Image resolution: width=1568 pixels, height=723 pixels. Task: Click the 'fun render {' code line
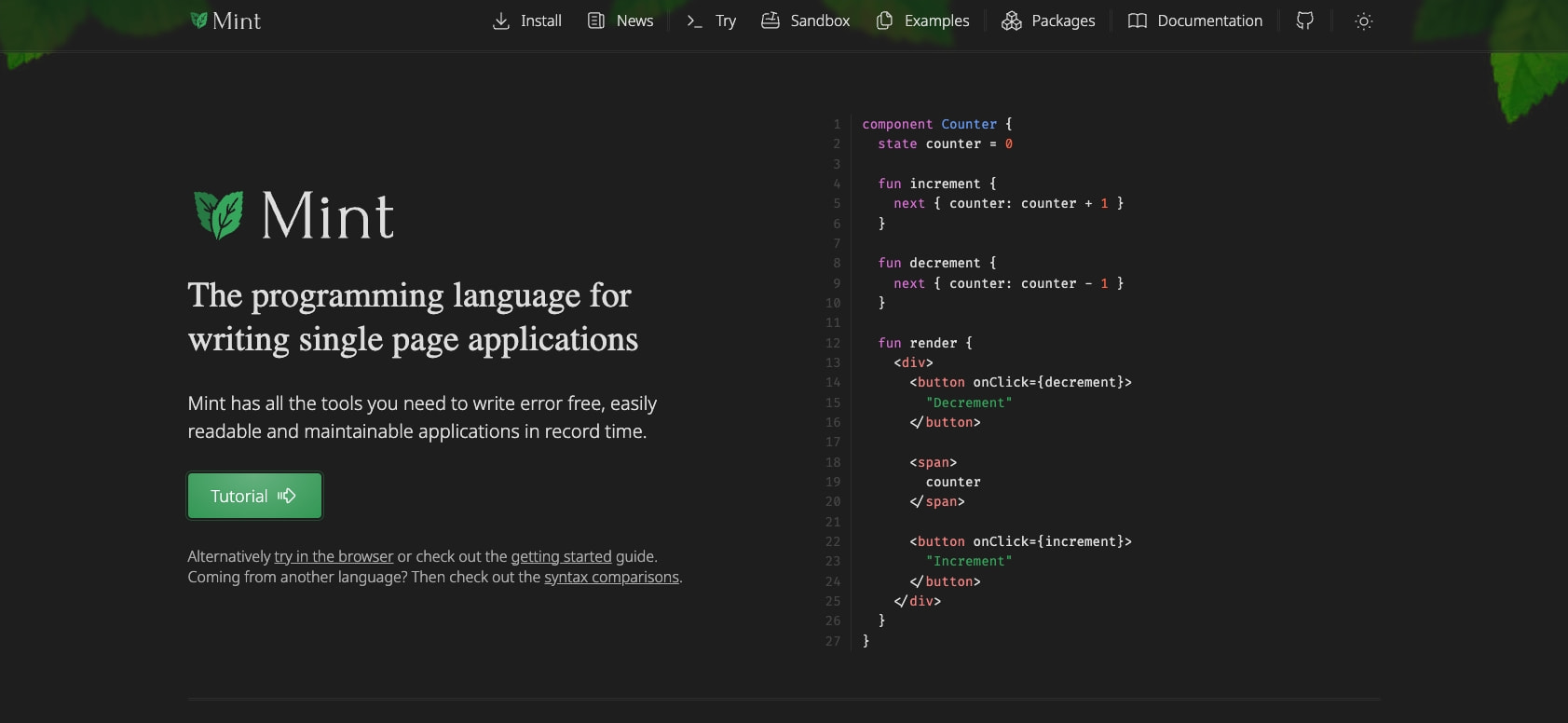925,343
